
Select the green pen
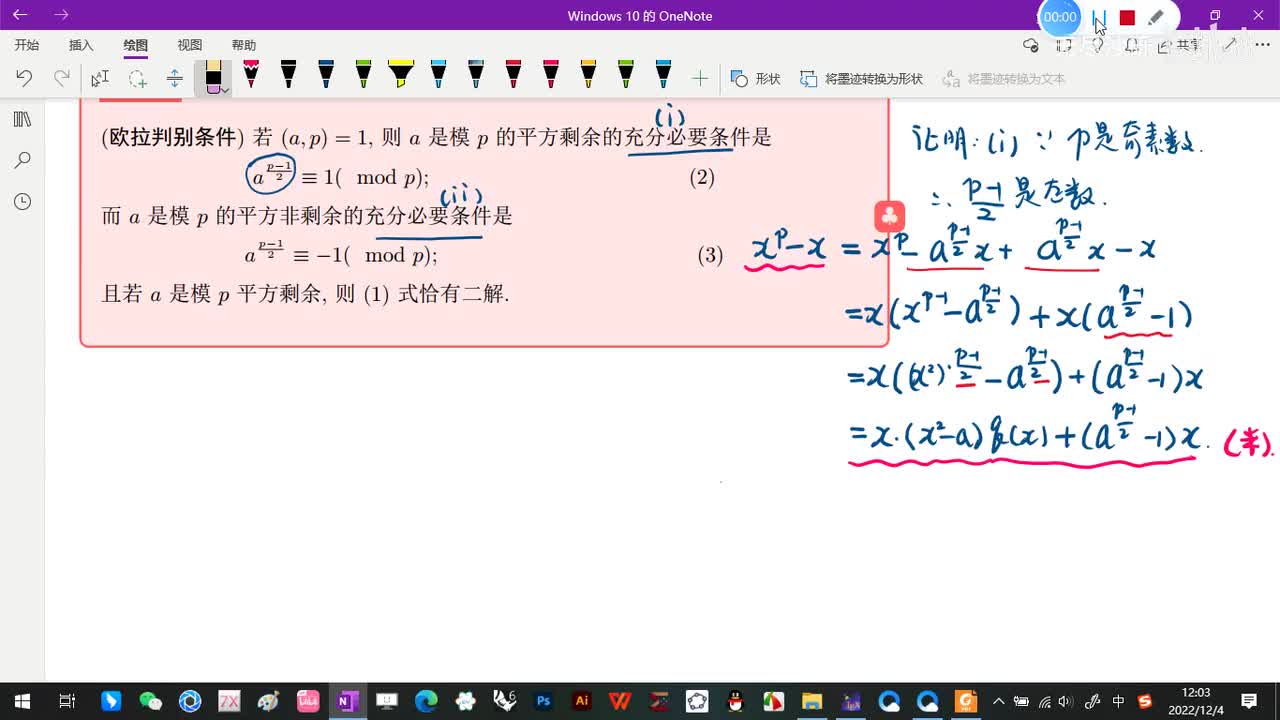(x=363, y=75)
